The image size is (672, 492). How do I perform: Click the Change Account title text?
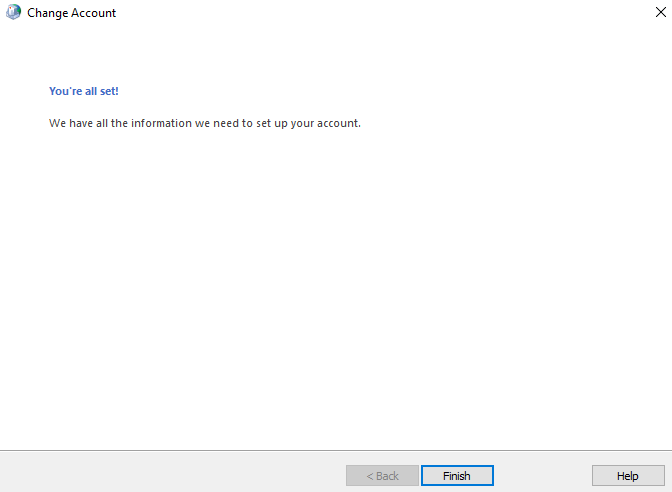71,13
